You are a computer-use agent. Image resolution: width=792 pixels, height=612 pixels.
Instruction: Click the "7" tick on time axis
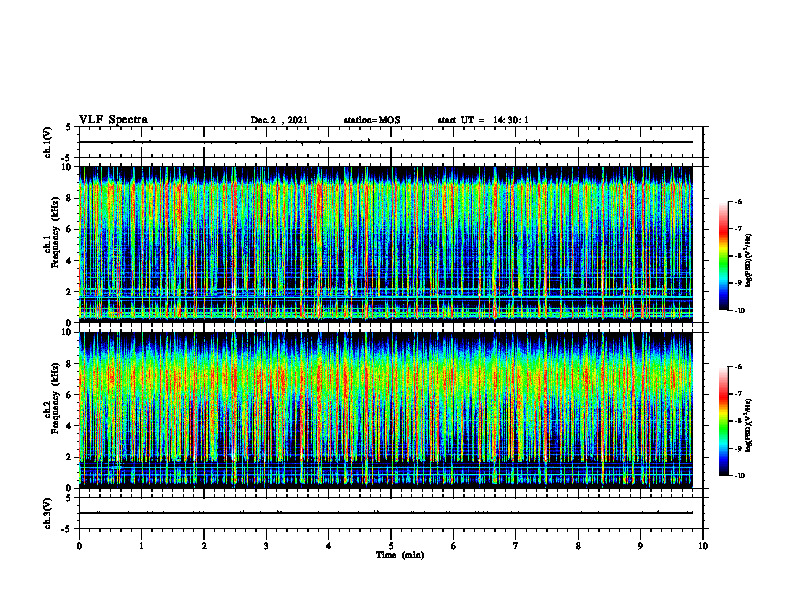coord(516,546)
